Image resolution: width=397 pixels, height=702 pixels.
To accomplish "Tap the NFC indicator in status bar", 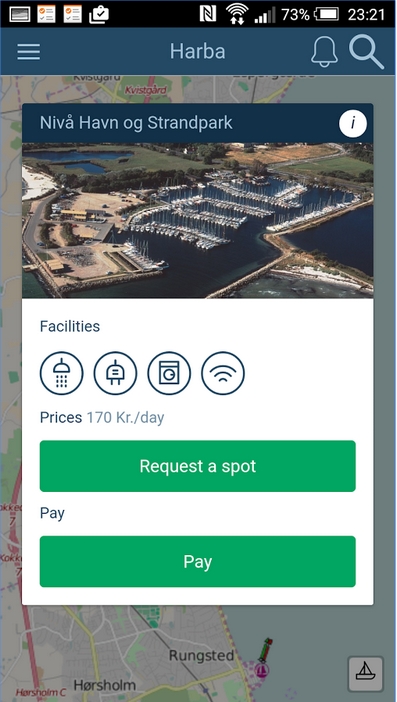I will 209,14.
